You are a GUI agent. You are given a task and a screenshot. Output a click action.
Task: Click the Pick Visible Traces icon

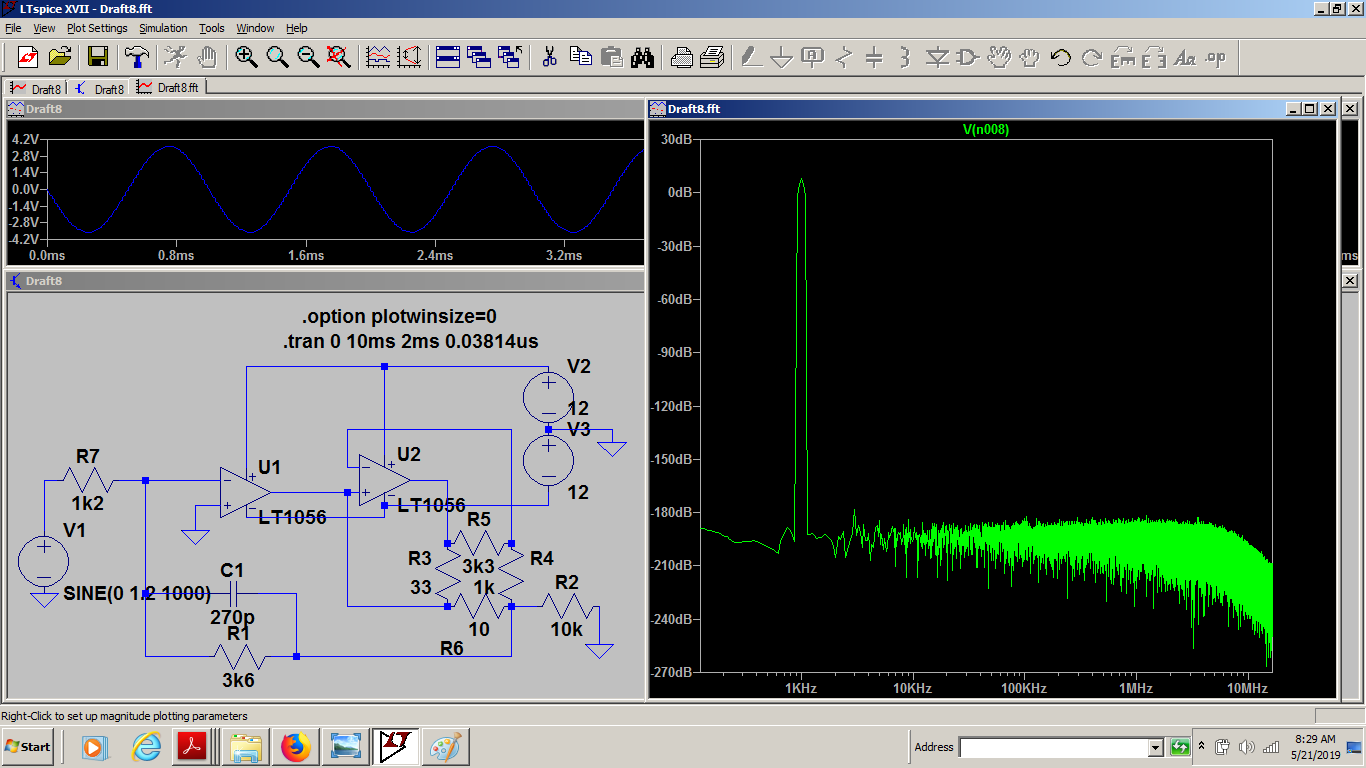[409, 56]
